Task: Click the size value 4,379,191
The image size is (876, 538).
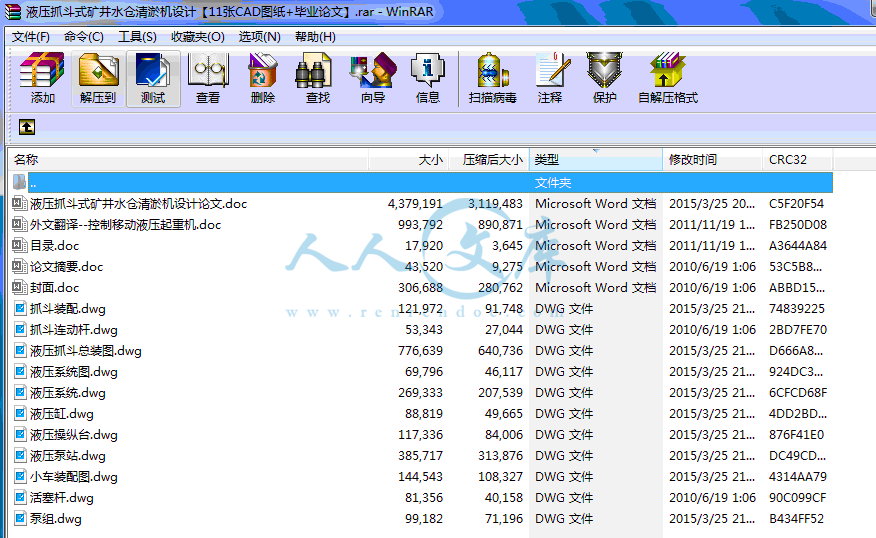Action: click(415, 204)
